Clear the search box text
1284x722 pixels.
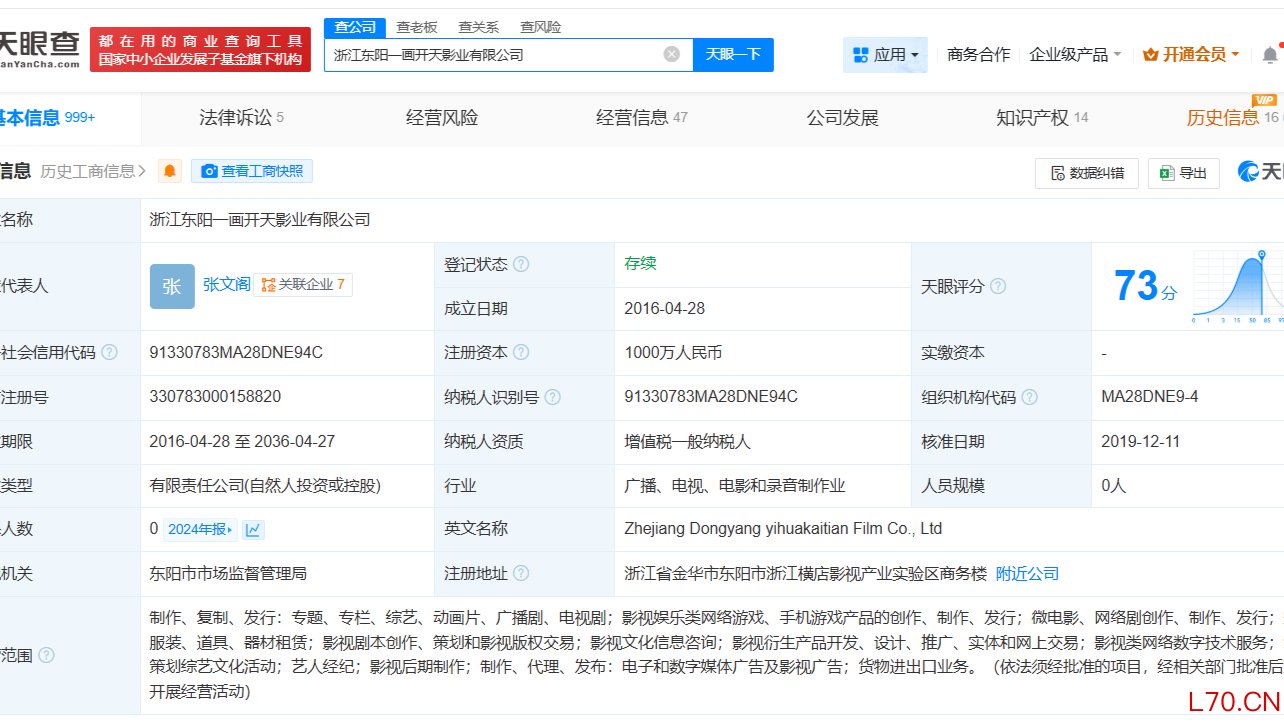[x=672, y=54]
